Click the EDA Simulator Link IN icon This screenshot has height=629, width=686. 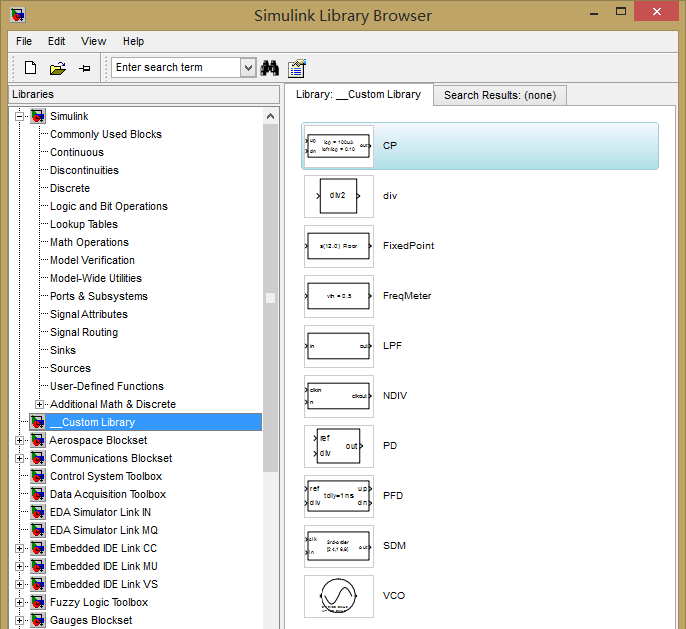(38, 512)
